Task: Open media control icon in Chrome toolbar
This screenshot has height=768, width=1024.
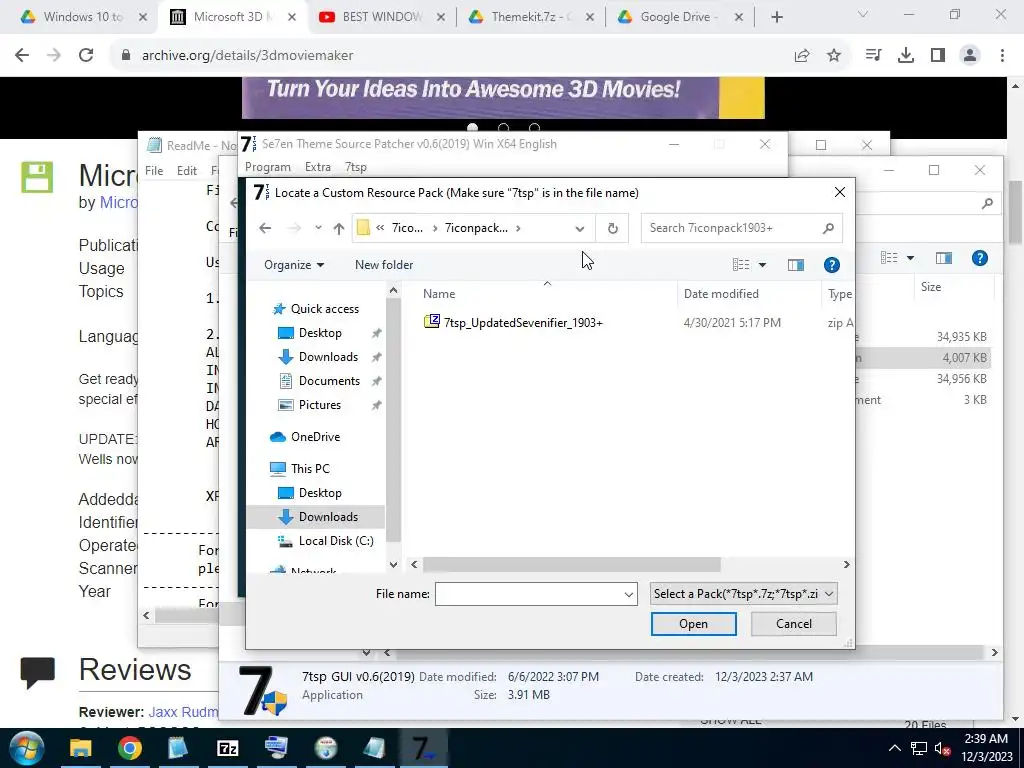Action: 873,56
